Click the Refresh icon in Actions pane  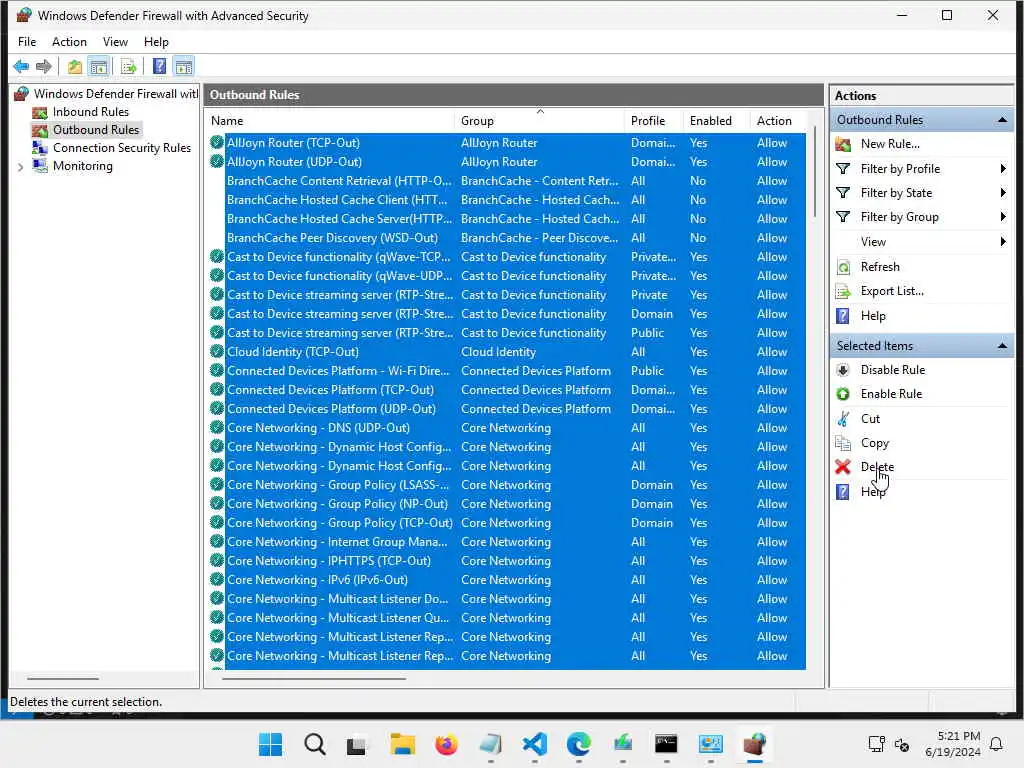(x=843, y=266)
